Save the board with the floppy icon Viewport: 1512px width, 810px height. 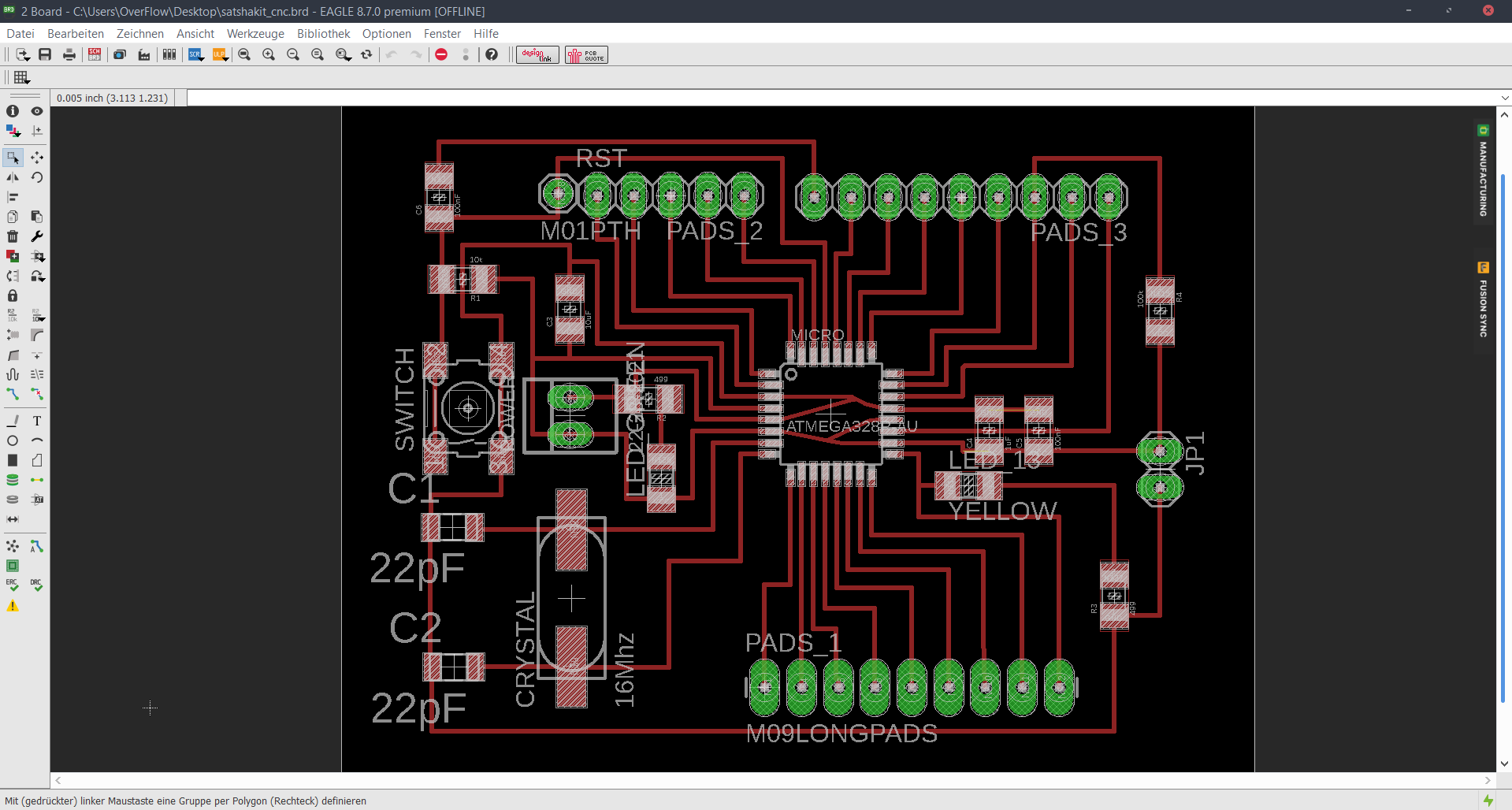45,54
